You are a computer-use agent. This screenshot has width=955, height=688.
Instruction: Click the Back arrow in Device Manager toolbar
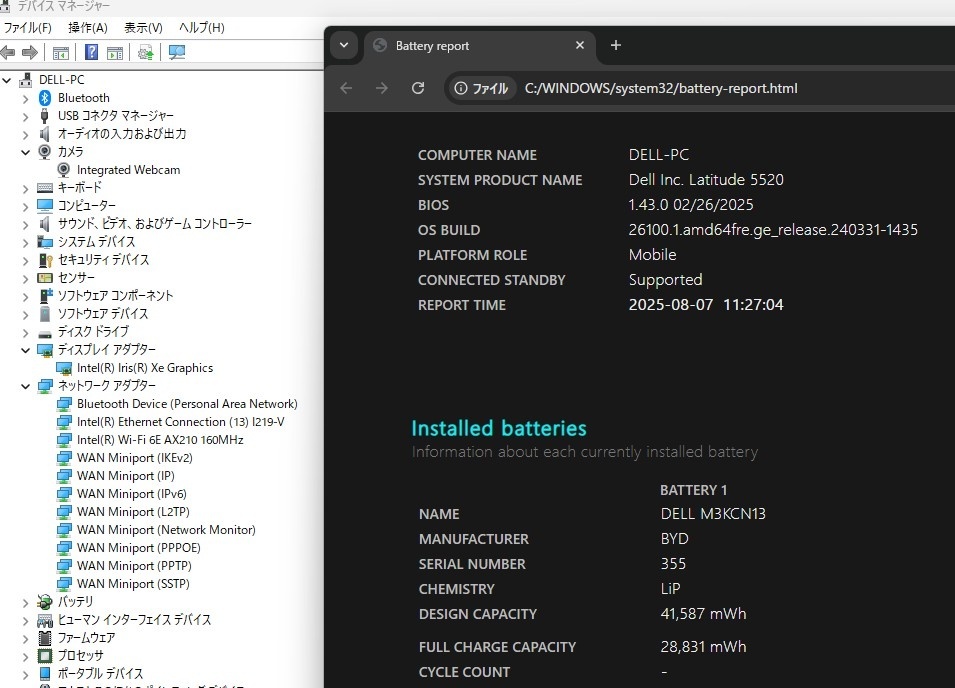click(x=7, y=53)
